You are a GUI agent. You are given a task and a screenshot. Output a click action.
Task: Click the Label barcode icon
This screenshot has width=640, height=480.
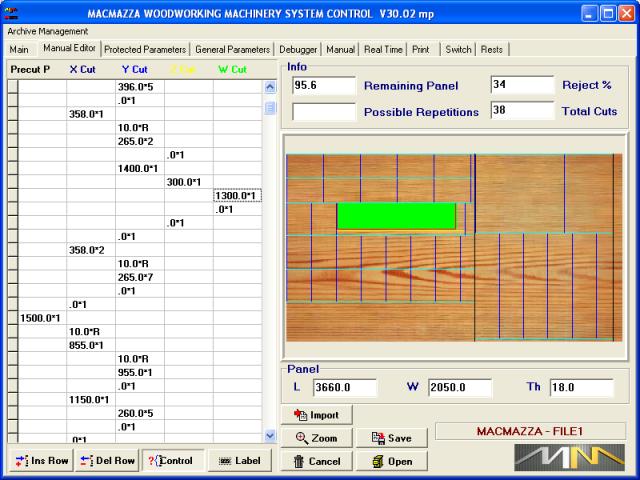[x=225, y=461]
